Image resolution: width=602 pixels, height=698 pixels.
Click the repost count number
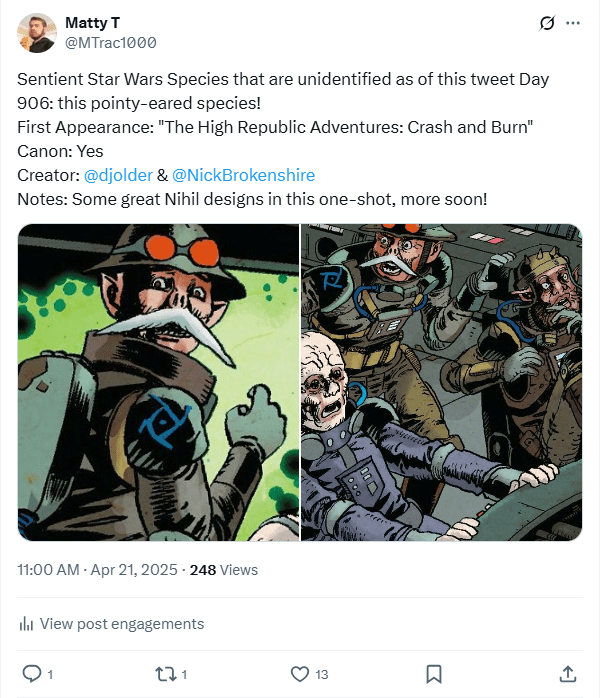pyautogui.click(x=184, y=673)
